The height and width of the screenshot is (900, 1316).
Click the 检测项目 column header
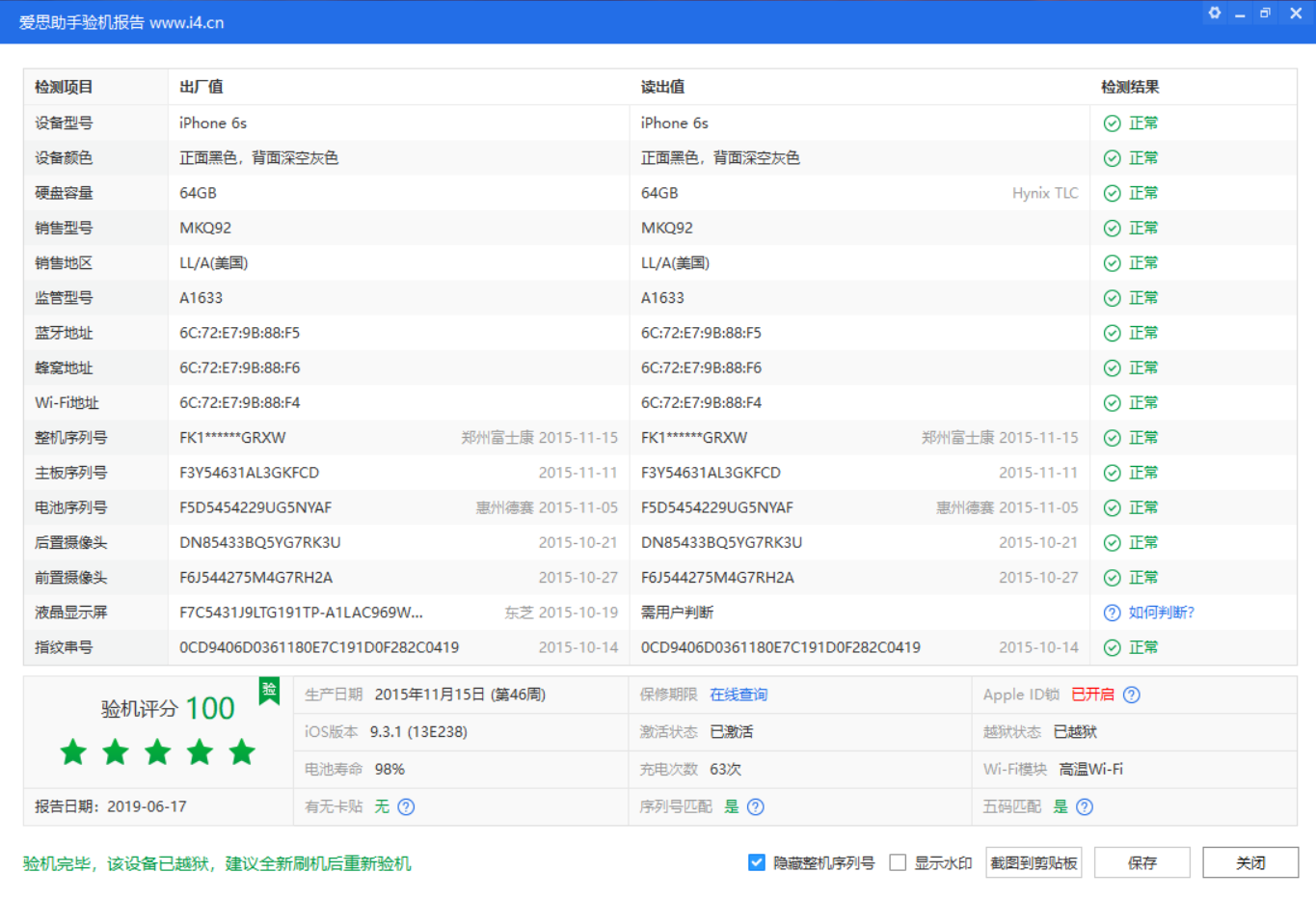(x=64, y=87)
